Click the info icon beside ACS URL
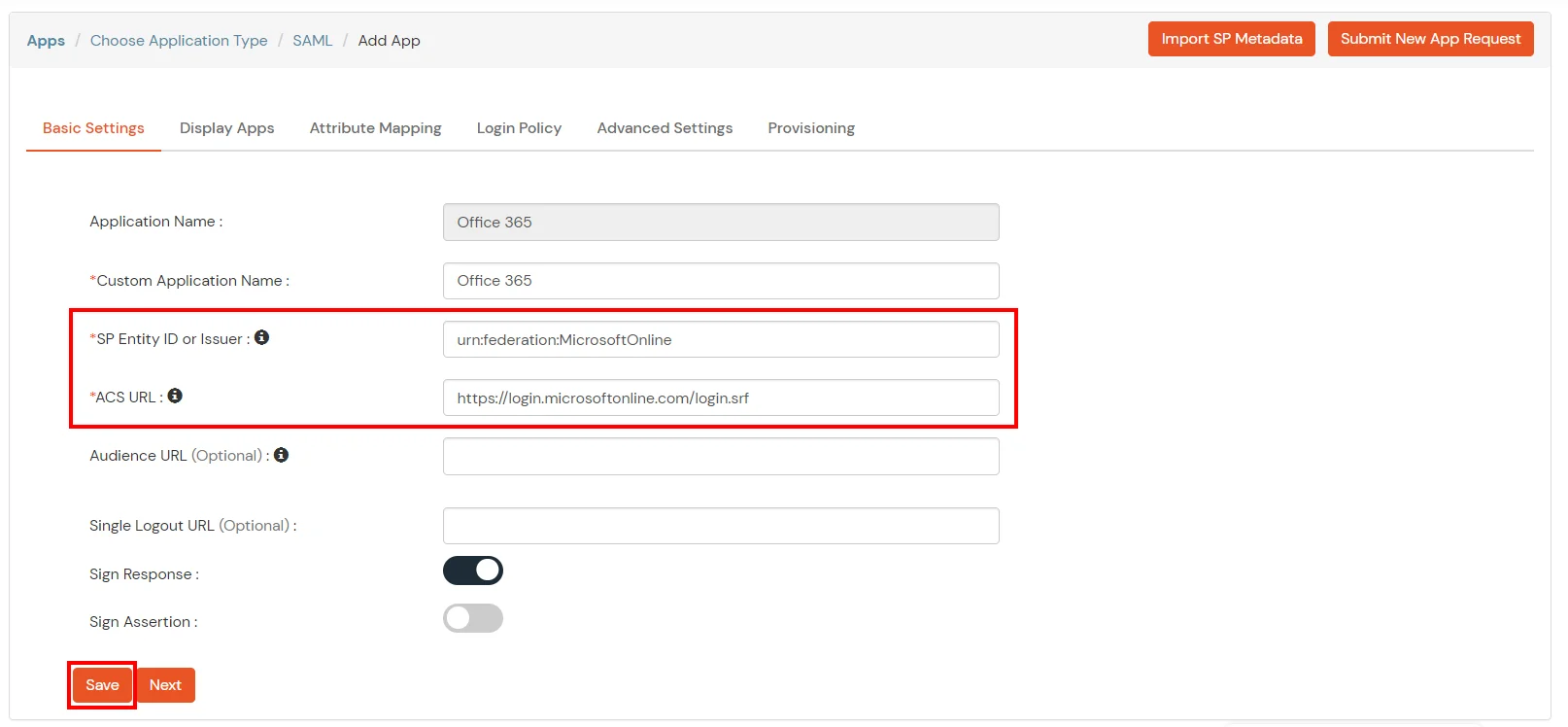This screenshot has height=727, width=1568. [x=175, y=396]
